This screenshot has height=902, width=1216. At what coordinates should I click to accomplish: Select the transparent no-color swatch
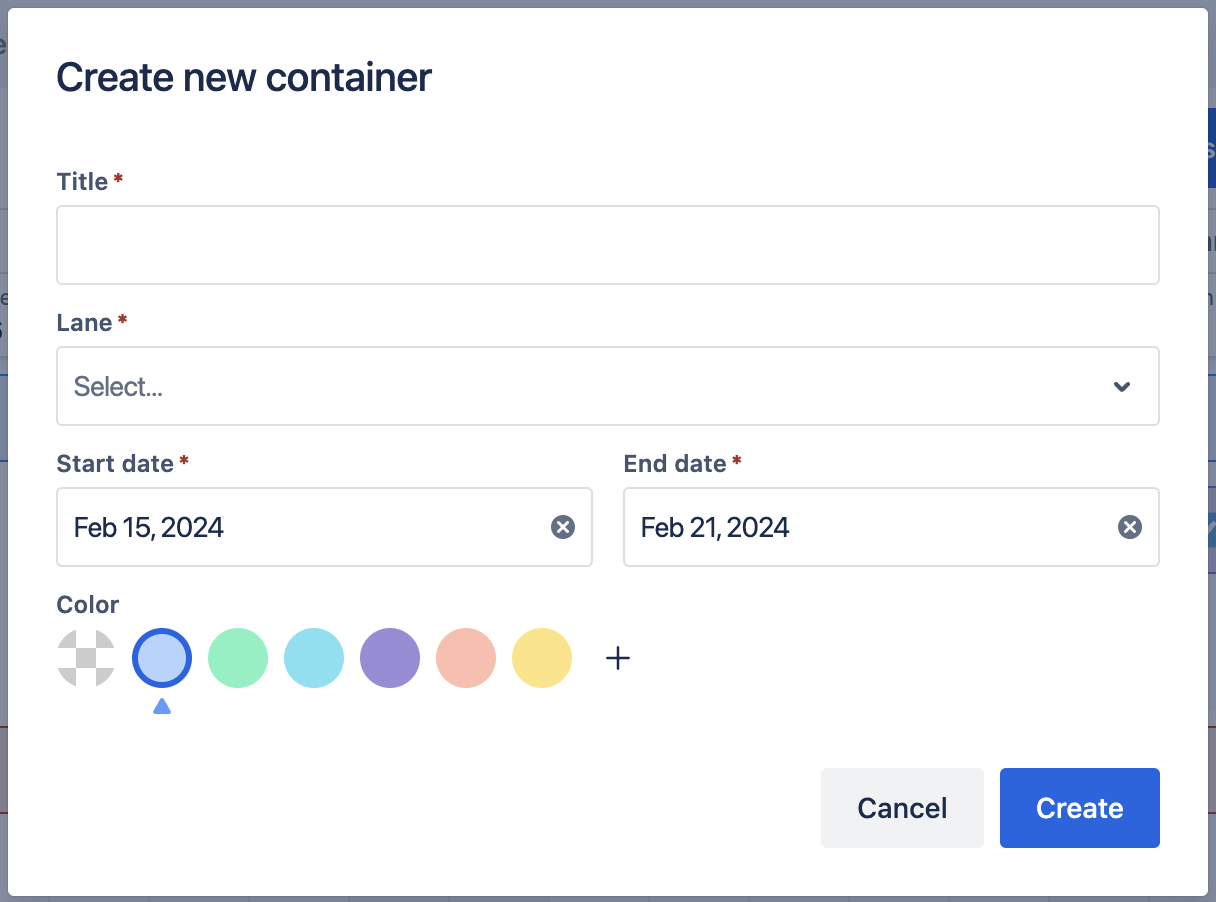(86, 658)
